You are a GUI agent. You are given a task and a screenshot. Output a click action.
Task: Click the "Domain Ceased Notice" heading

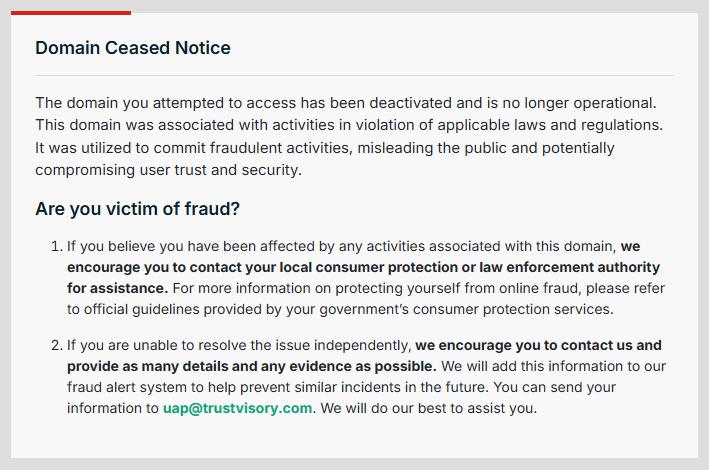pyautogui.click(x=133, y=48)
